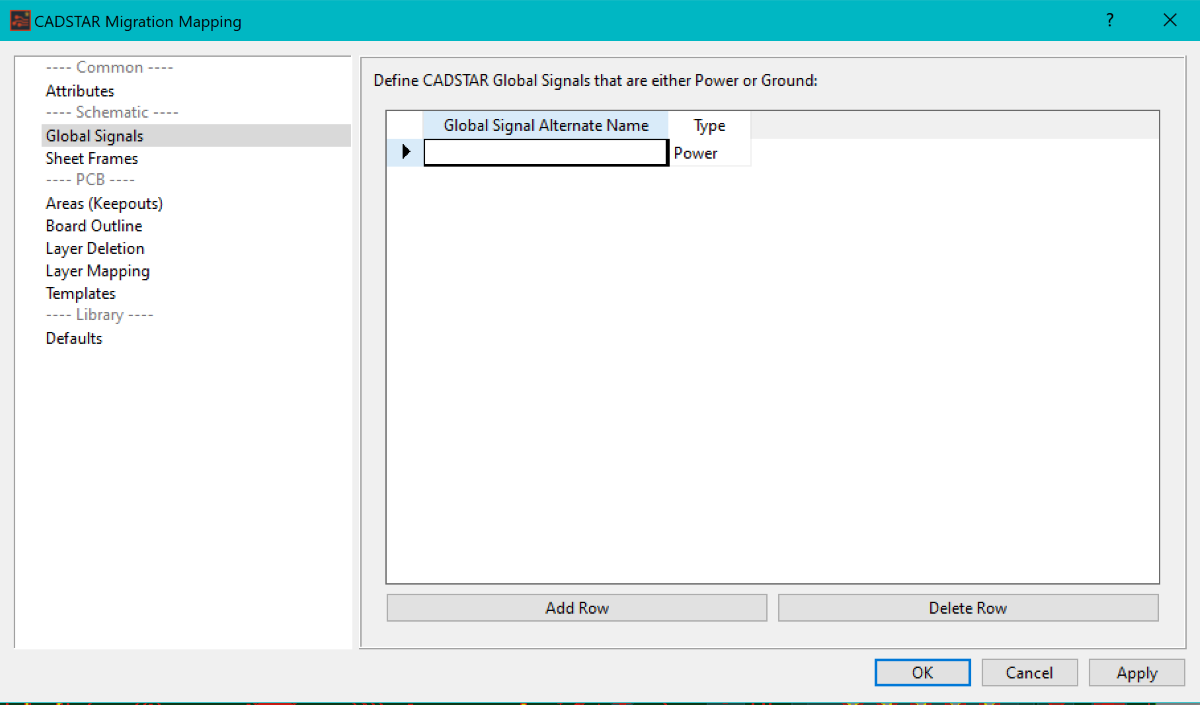Confirm with the OK button
The height and width of the screenshot is (705, 1200).
pyautogui.click(x=922, y=673)
